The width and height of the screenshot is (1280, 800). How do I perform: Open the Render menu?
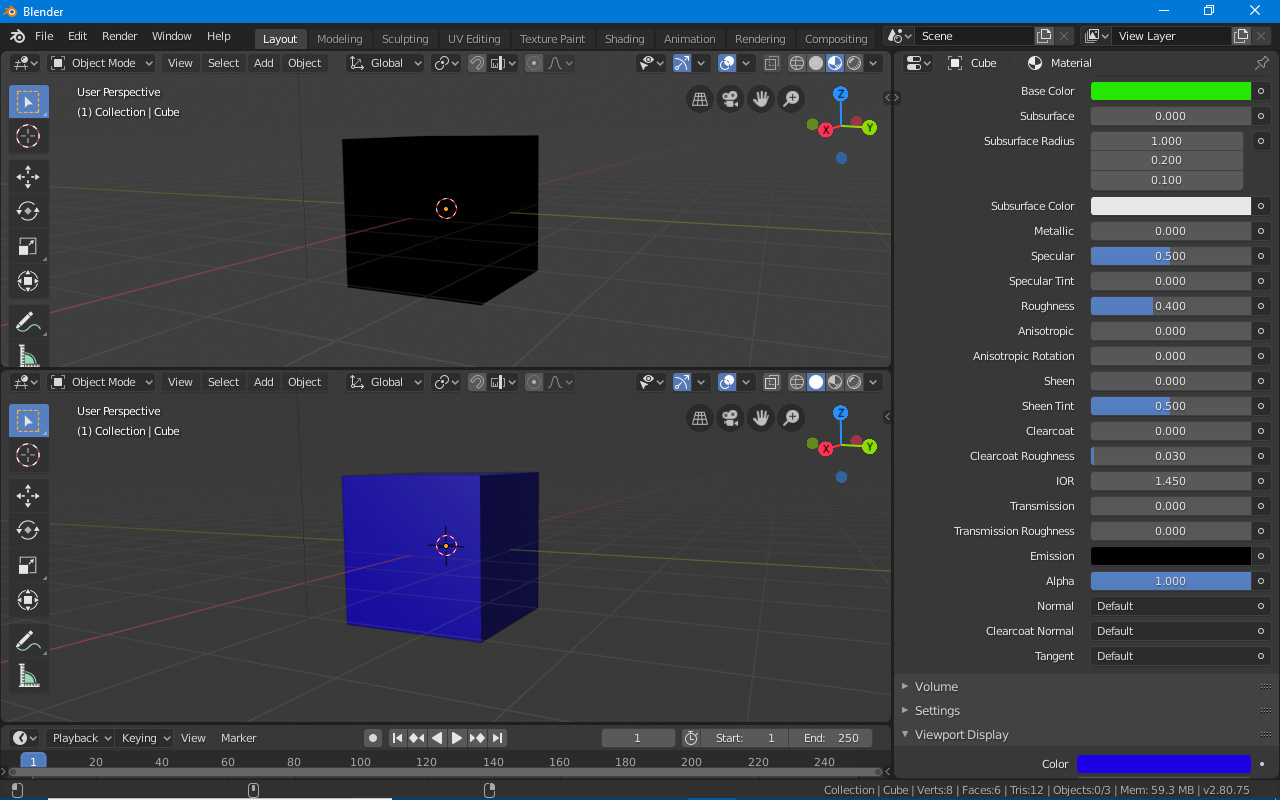119,36
